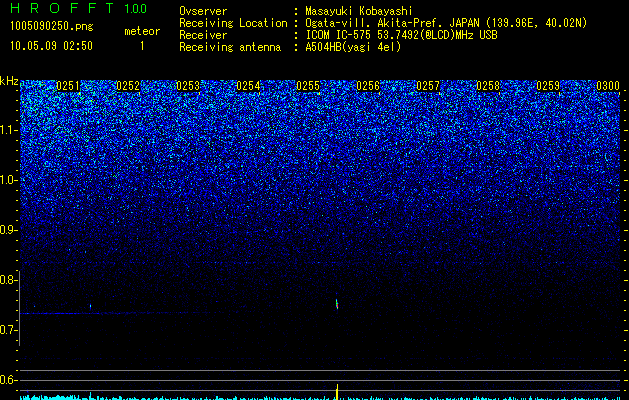
Task: Click the 0300 time marker
Action: 608,86
